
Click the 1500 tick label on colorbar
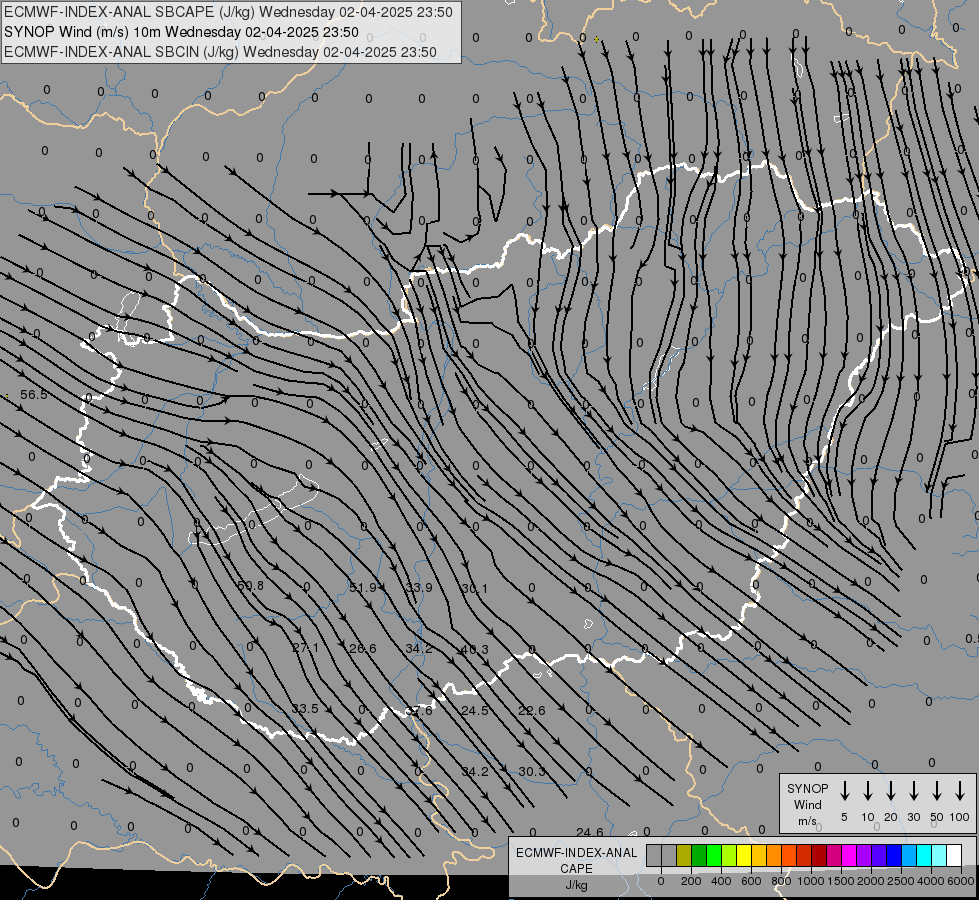(x=841, y=881)
